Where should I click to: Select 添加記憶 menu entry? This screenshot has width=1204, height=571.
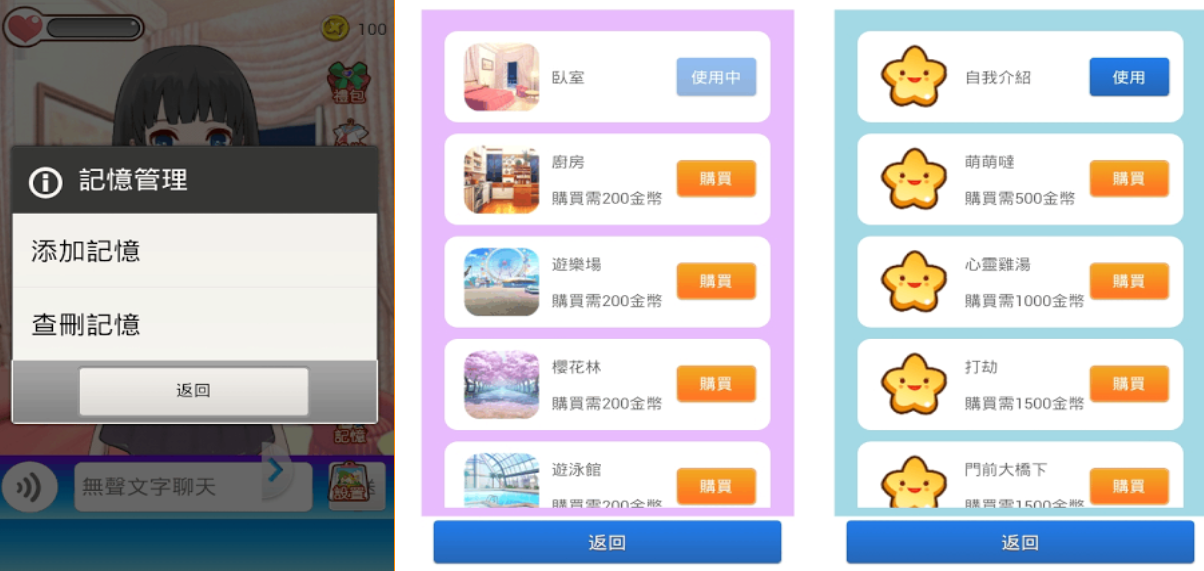click(x=194, y=251)
